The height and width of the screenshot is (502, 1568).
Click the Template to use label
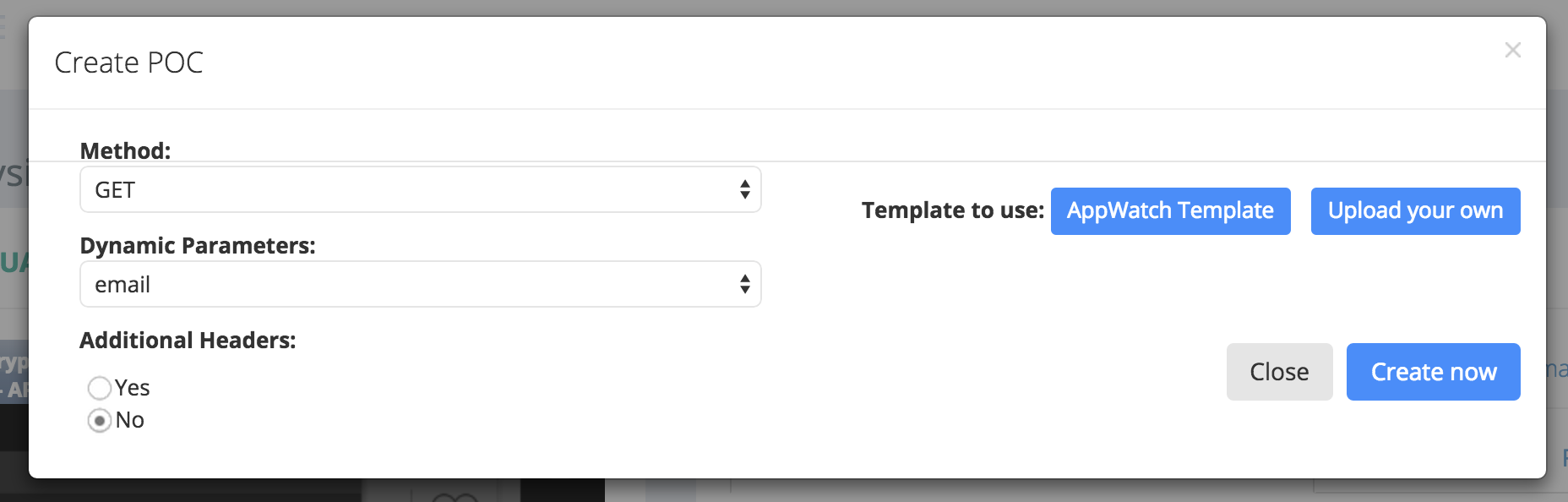click(x=951, y=211)
